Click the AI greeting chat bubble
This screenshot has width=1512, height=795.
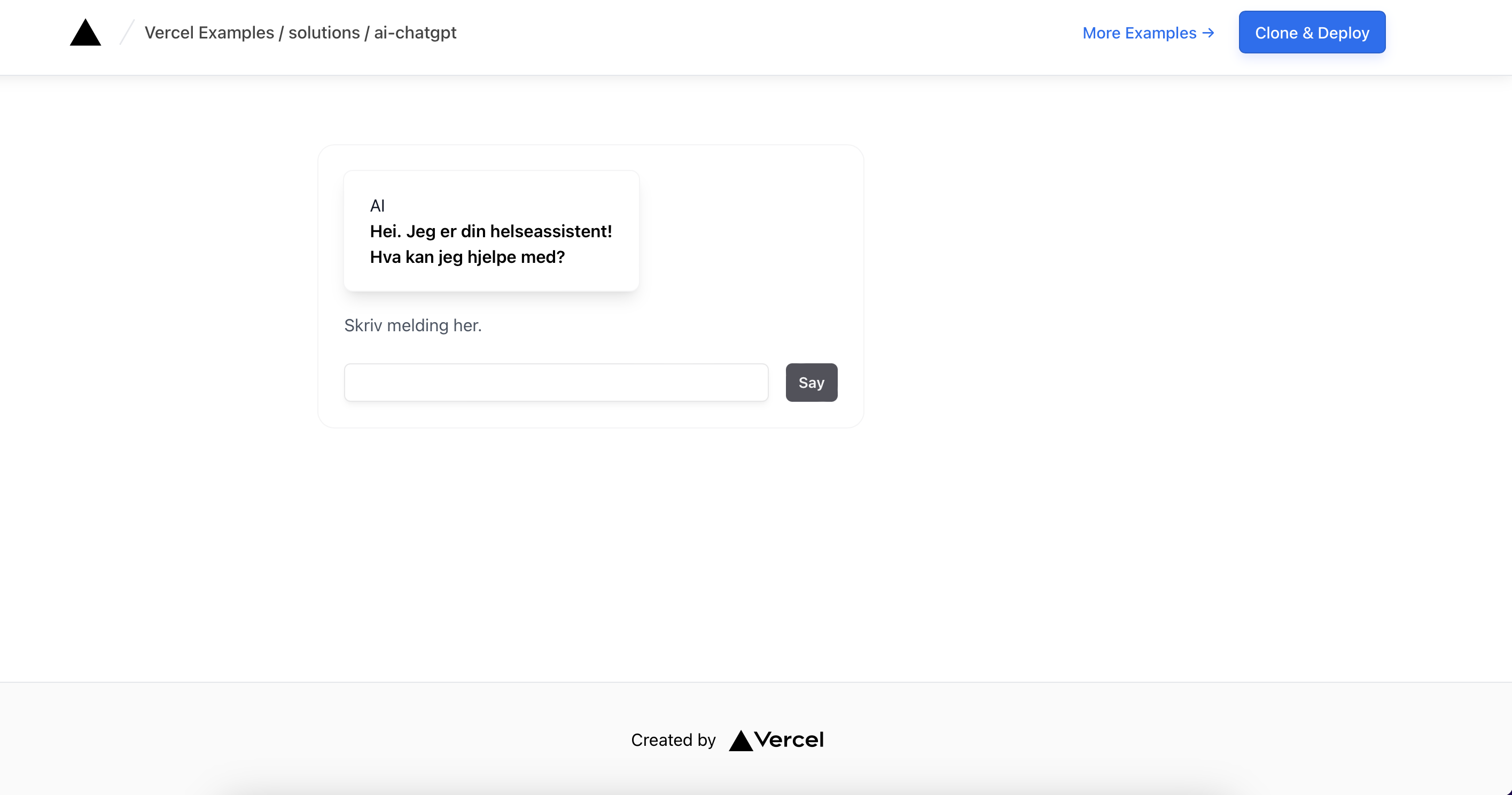(490, 231)
